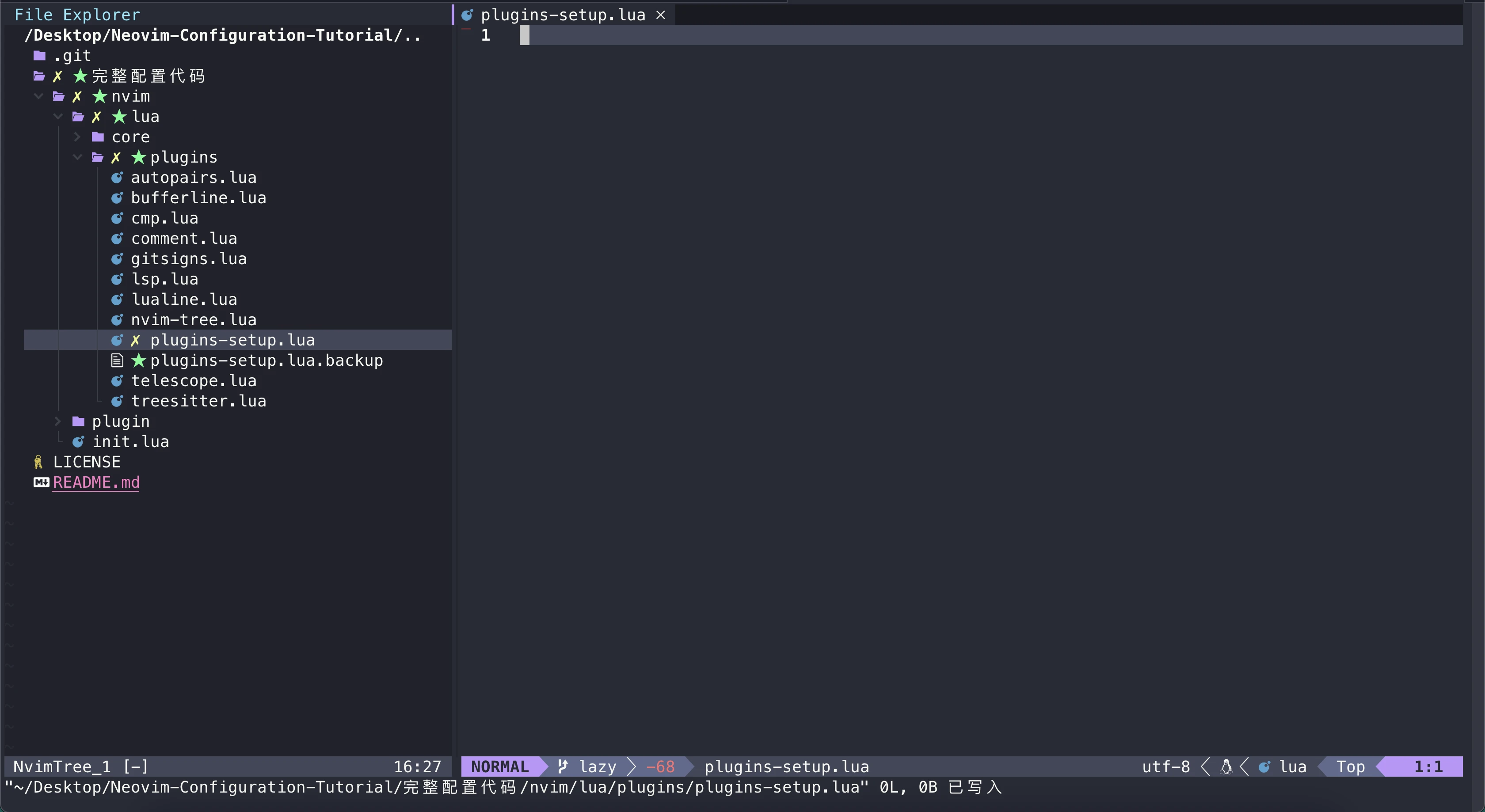The image size is (1485, 812).
Task: Click the LICENSE key icon
Action: tap(38, 462)
